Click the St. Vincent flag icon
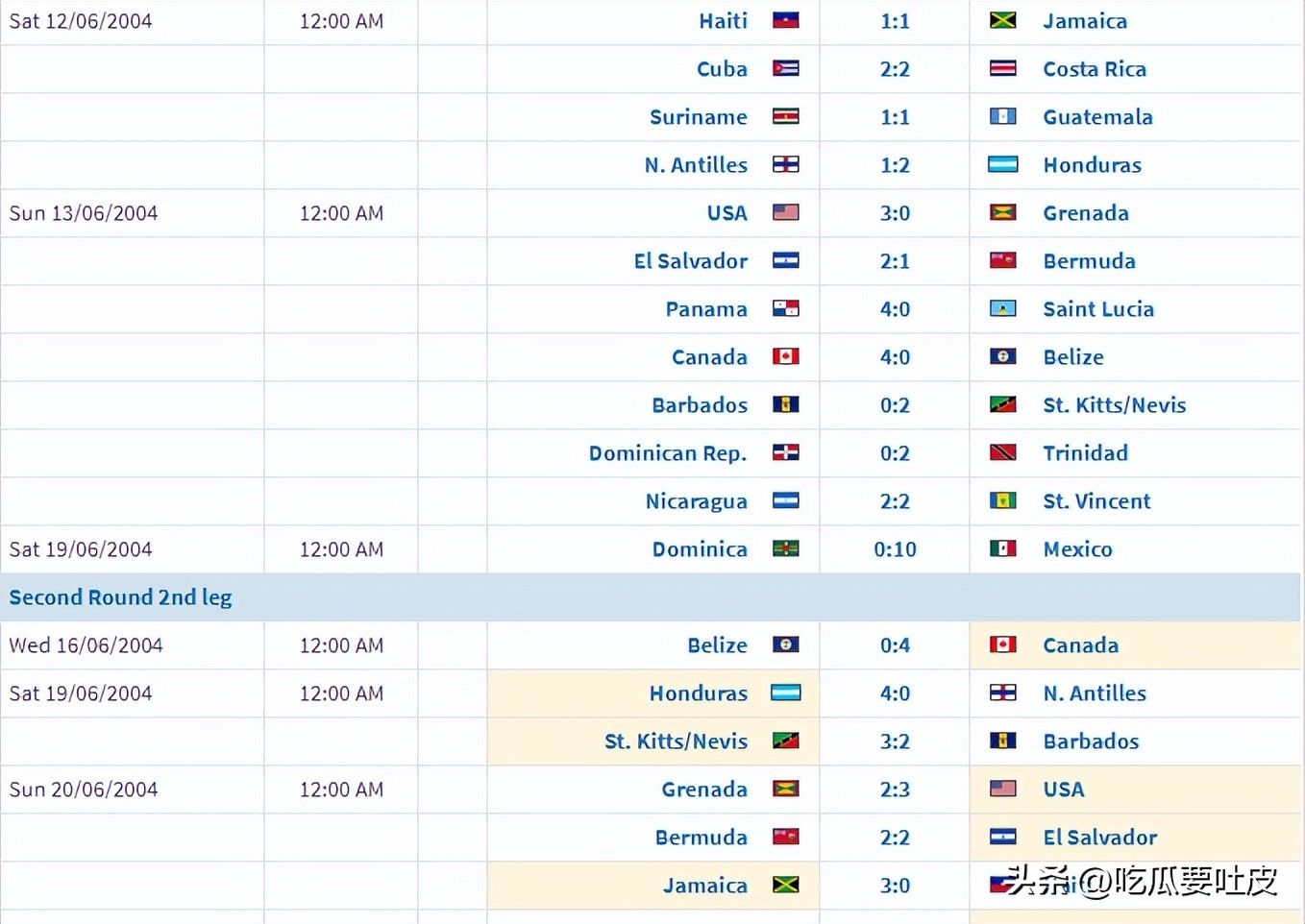 point(1002,500)
